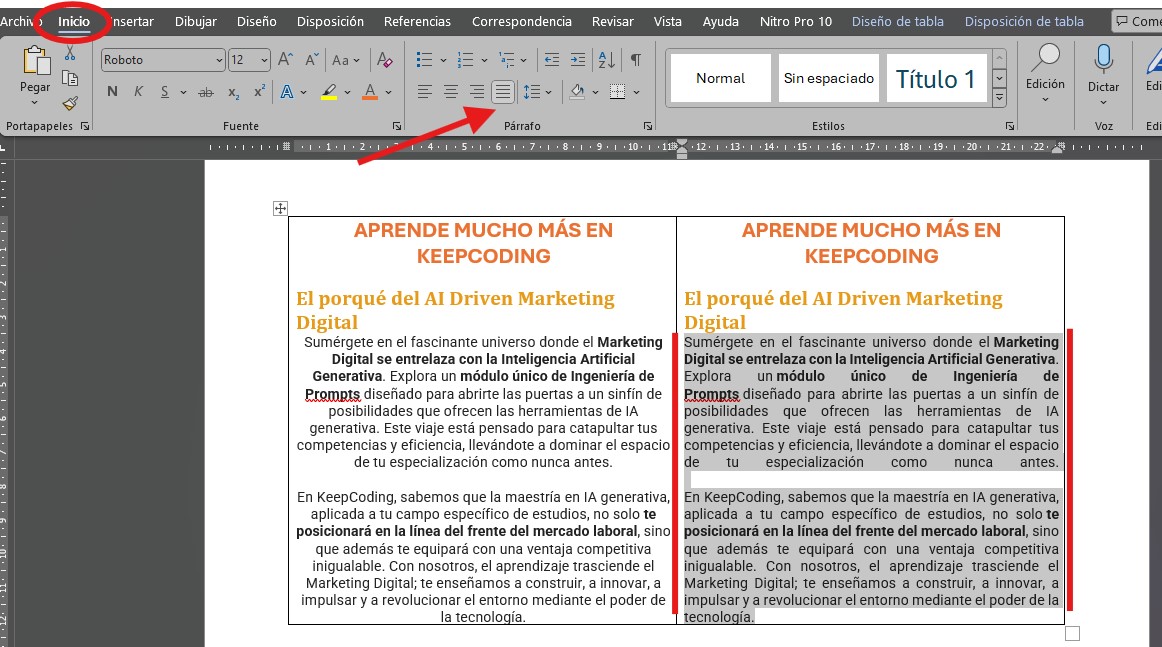Clear all formatting with the eraser A icon
The image size is (1162, 647).
pyautogui.click(x=385, y=59)
